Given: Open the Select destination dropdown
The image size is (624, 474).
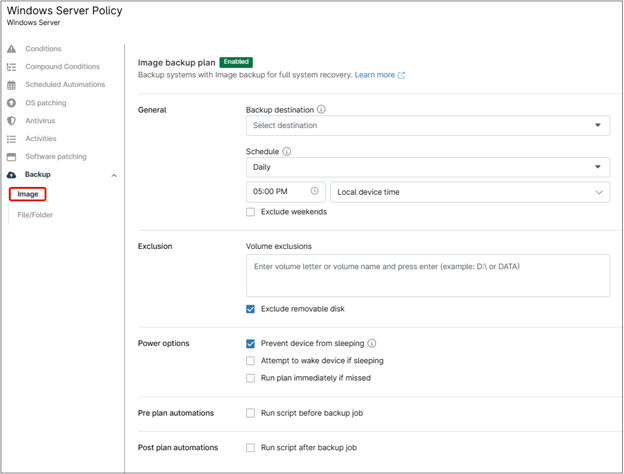Looking at the screenshot, I should pos(427,126).
